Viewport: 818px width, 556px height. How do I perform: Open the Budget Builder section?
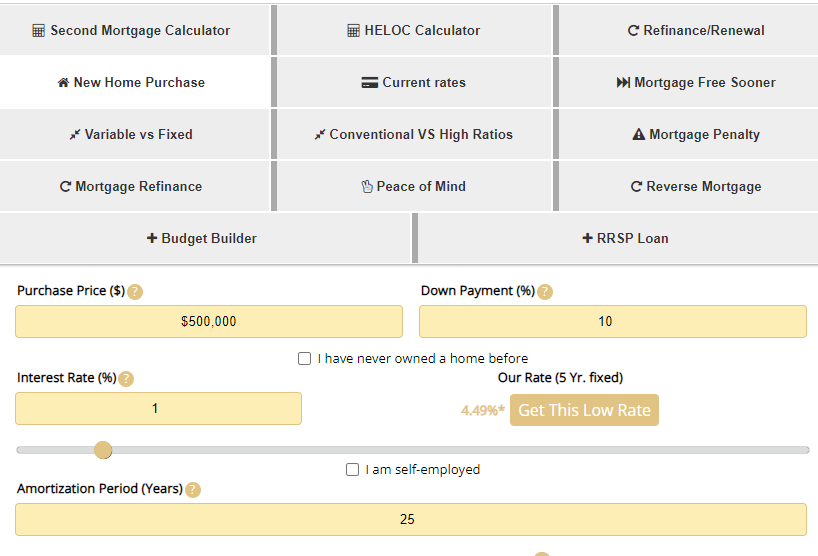pos(206,238)
